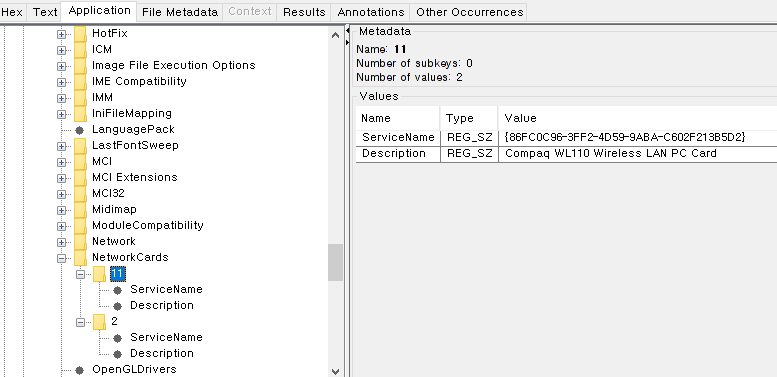Collapse the NetworkCards key
The image size is (777, 377).
click(61, 258)
